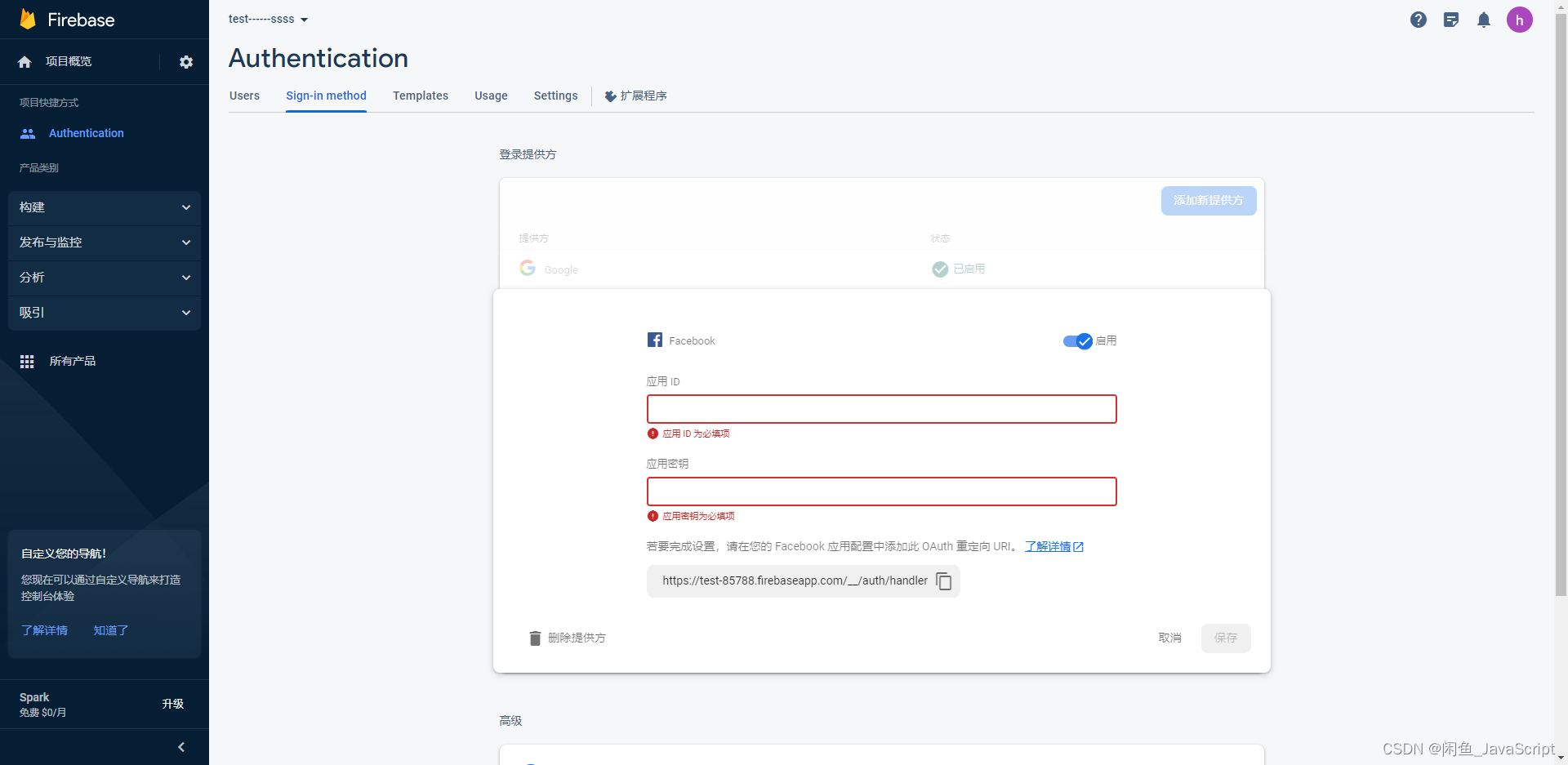The image size is (1568, 765).
Task: Open 项目概览 in sidebar
Action: pyautogui.click(x=69, y=62)
